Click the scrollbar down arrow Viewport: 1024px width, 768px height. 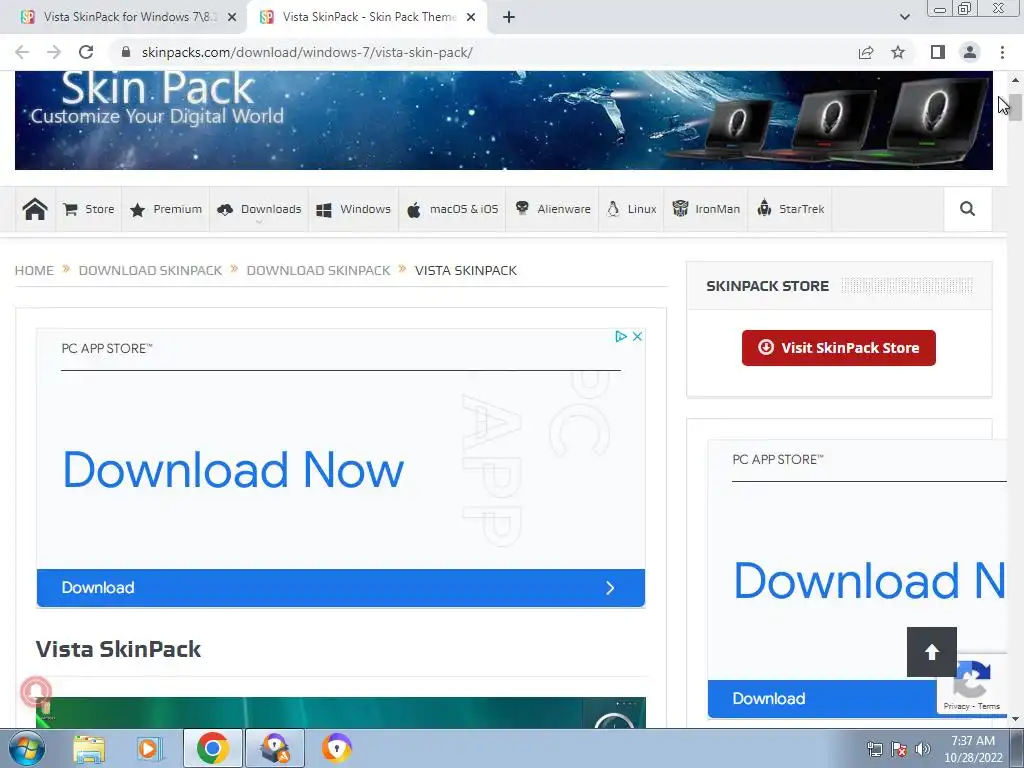(1014, 719)
